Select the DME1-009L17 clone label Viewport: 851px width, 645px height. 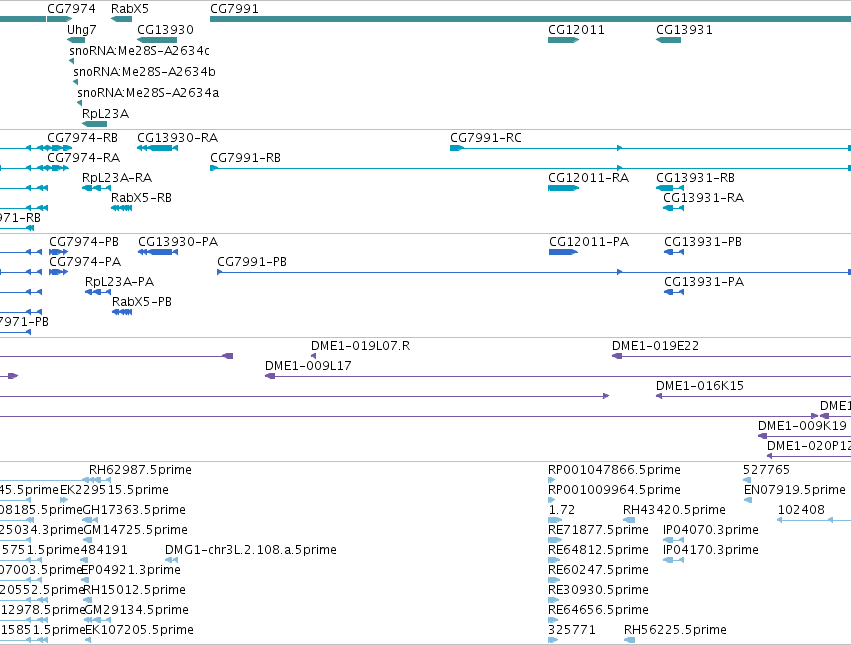pos(308,366)
